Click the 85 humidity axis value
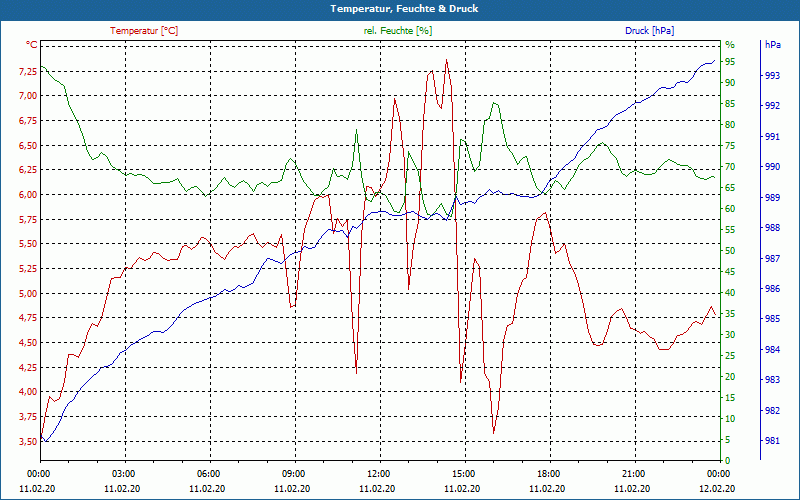The image size is (800, 500). pos(730,104)
